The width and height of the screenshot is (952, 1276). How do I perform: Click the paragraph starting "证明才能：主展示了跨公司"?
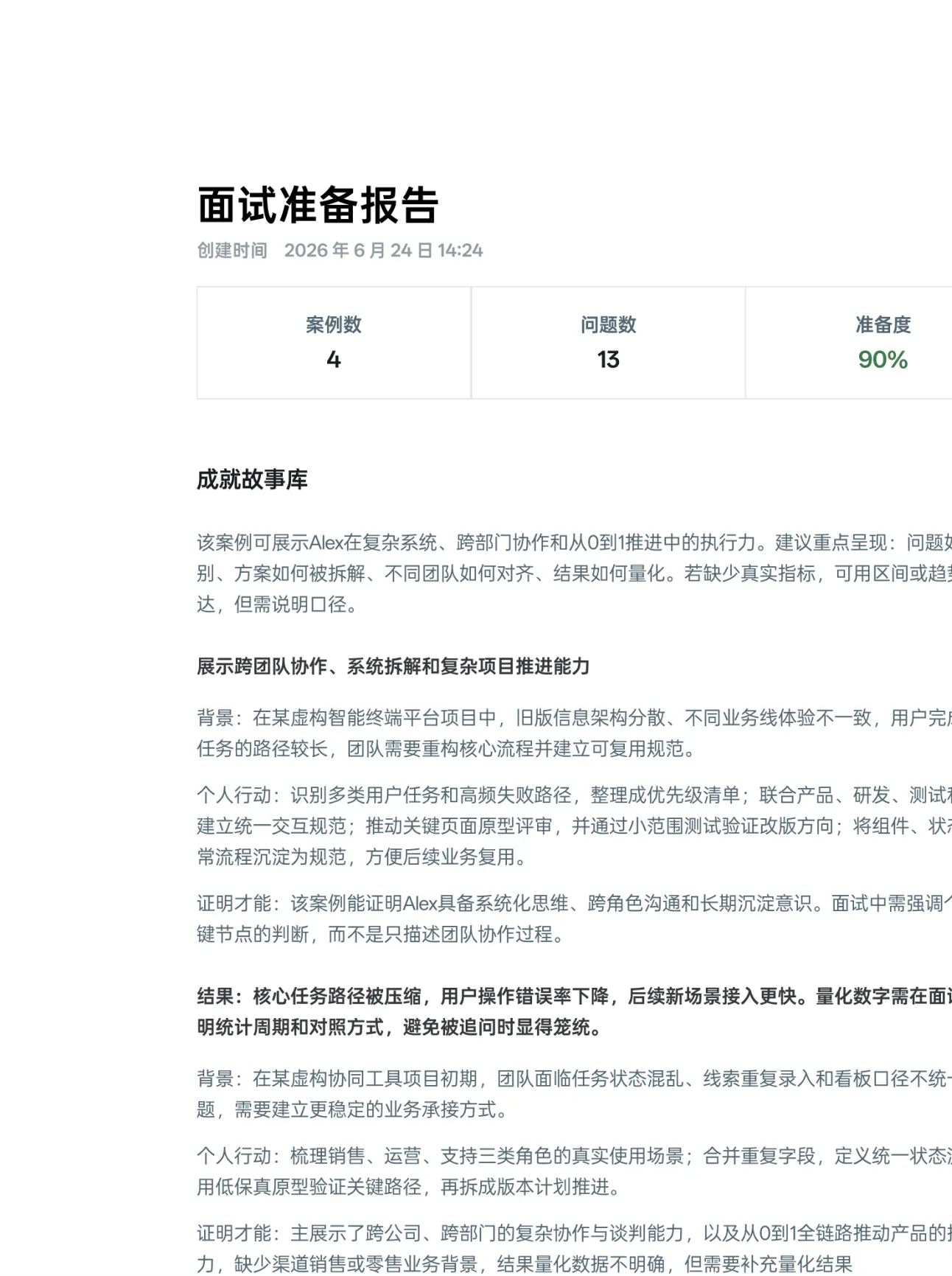(574, 1249)
